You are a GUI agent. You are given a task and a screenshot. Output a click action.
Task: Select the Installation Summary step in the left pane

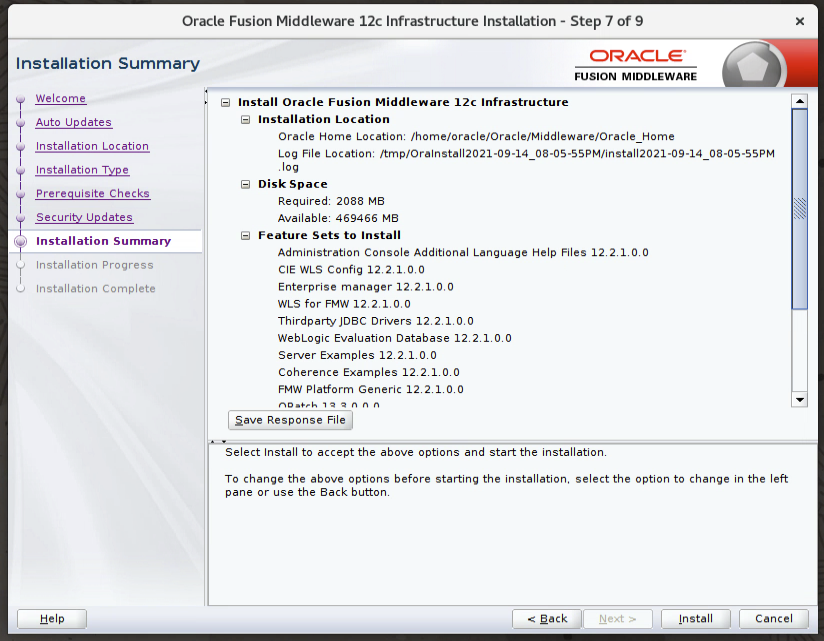[104, 241]
